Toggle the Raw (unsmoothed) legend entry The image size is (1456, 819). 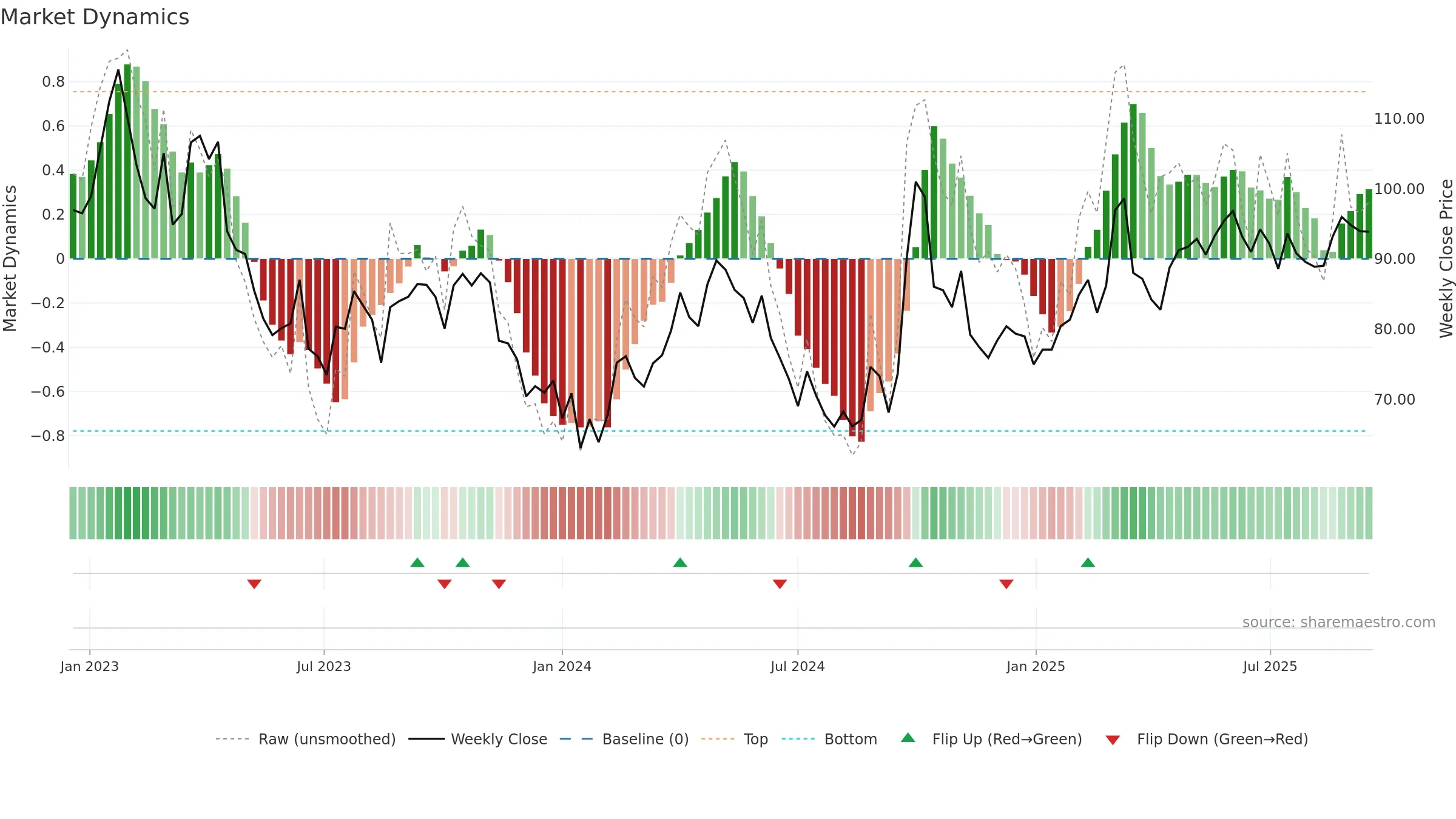(306, 740)
